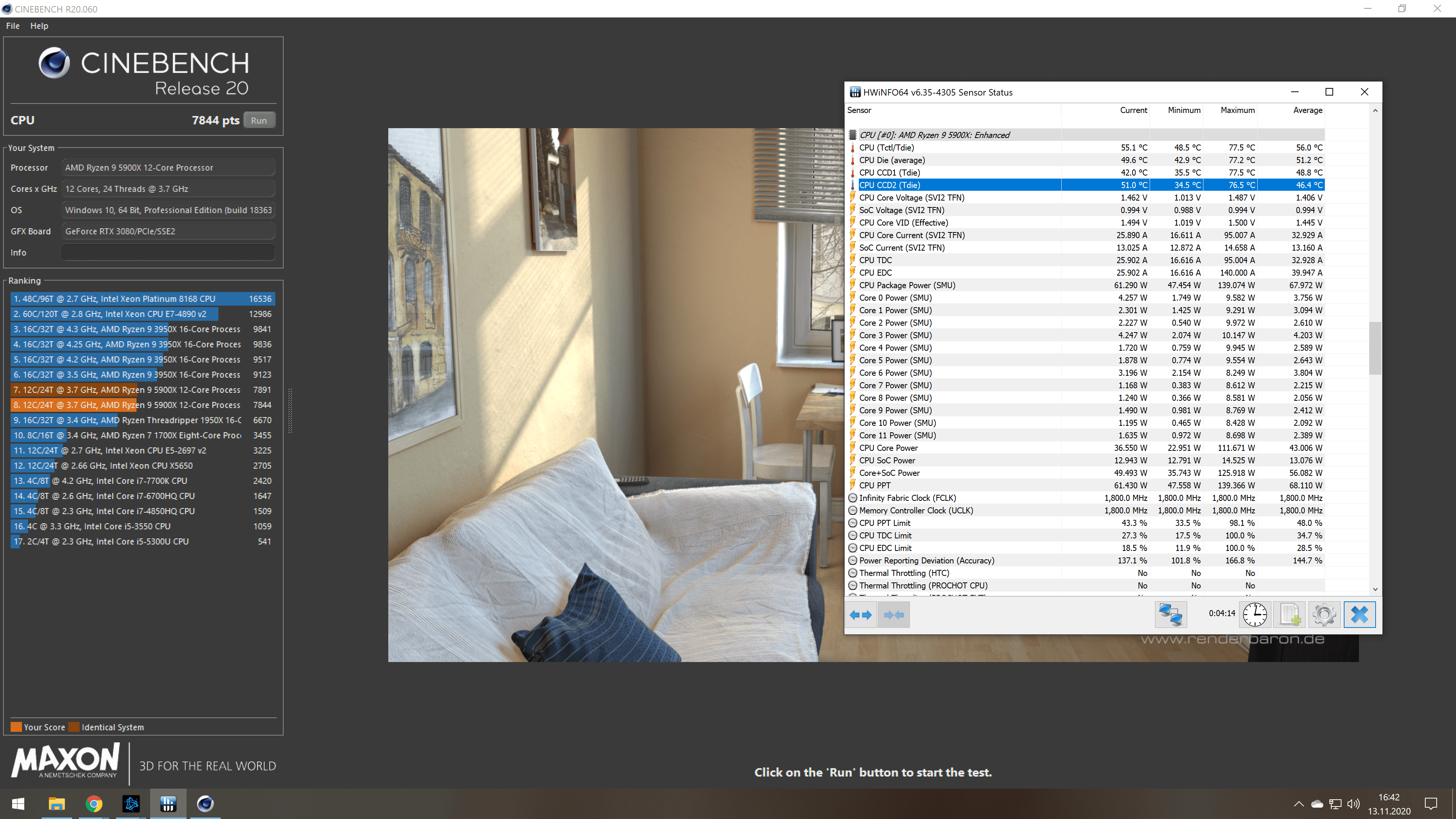Close sensors with blue X icon
The image size is (1456, 819).
tap(1359, 615)
